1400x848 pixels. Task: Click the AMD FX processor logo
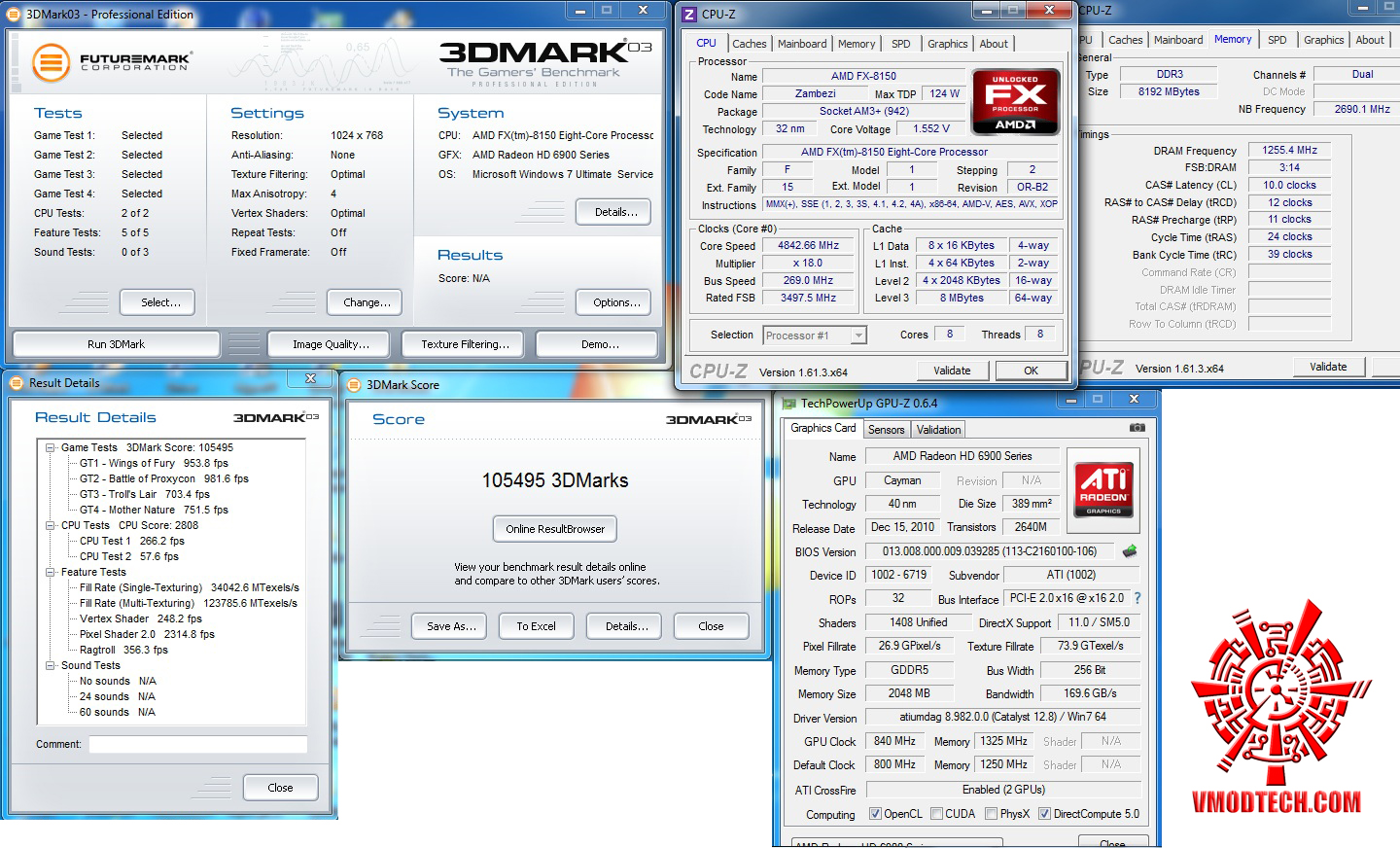(1015, 101)
